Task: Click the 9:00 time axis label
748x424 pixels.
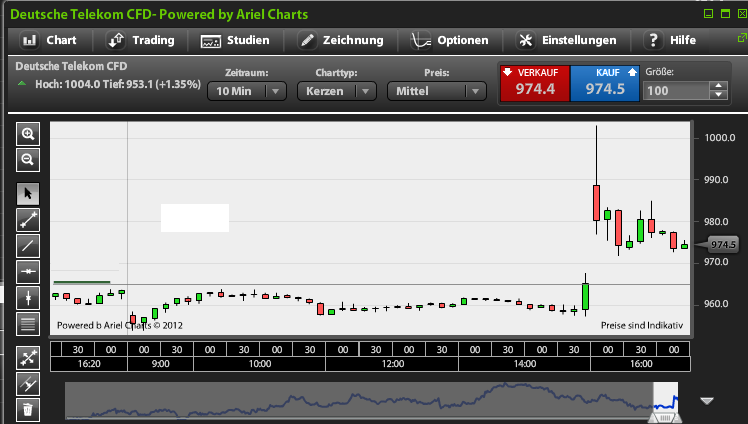Action: point(161,364)
